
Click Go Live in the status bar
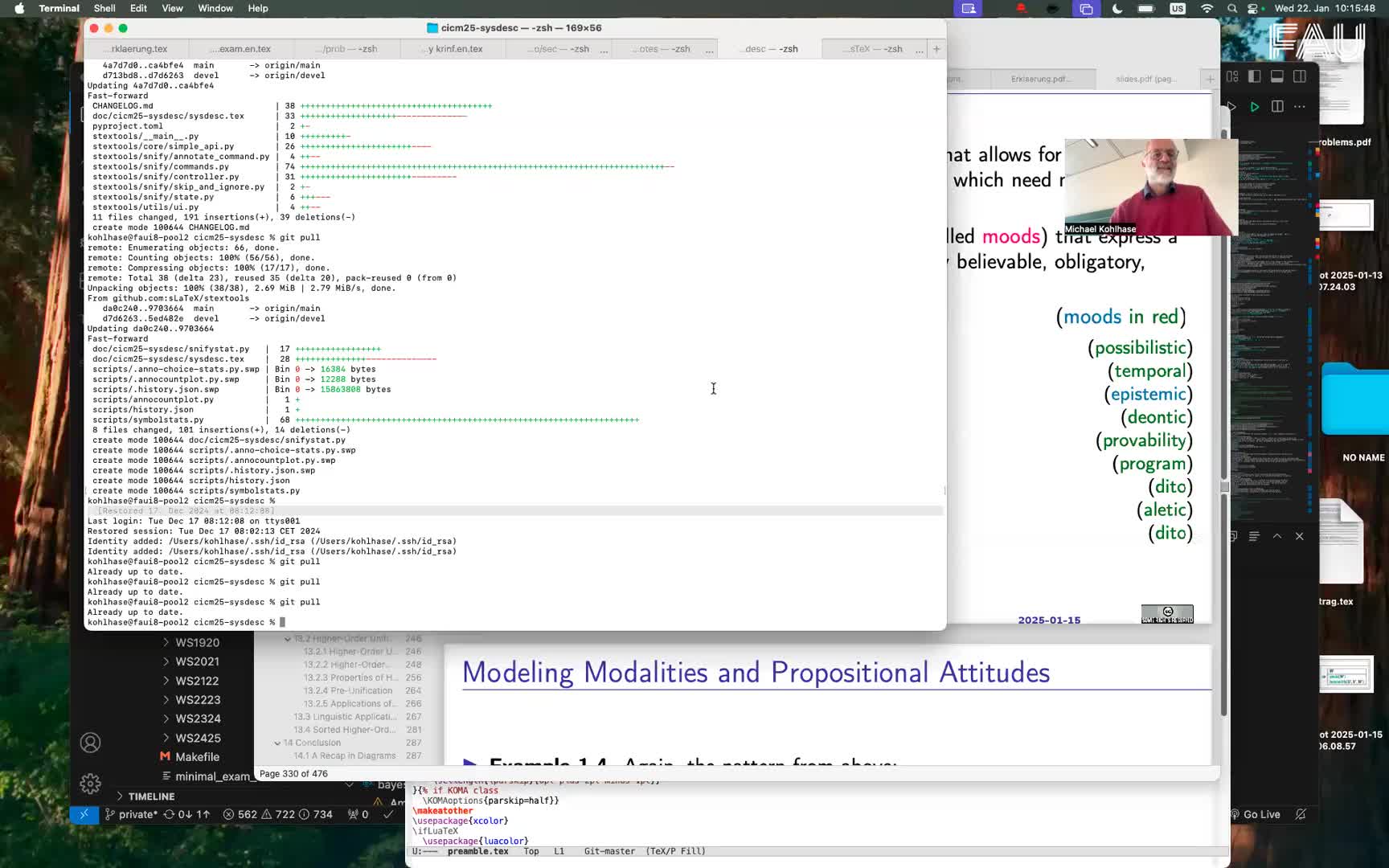click(1260, 814)
